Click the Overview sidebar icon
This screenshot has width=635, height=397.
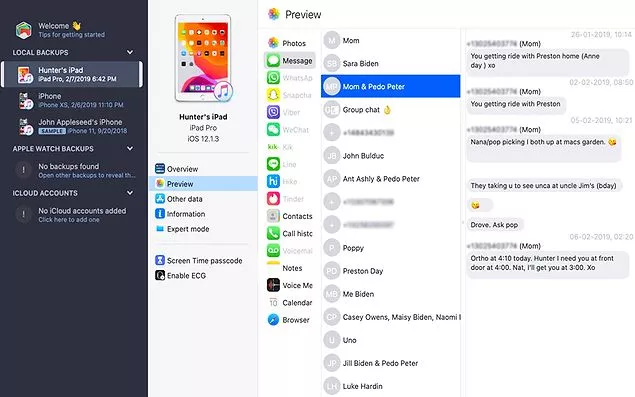160,169
